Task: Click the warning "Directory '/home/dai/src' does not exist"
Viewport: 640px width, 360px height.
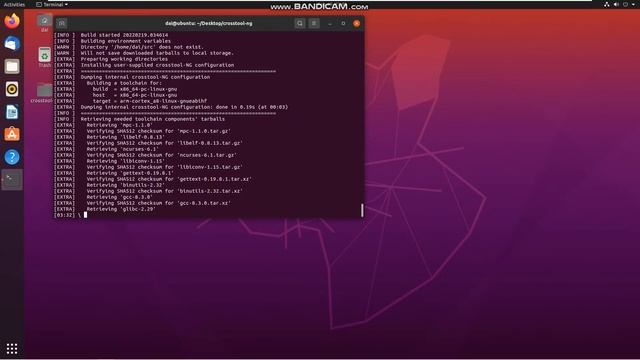Action: (x=142, y=47)
